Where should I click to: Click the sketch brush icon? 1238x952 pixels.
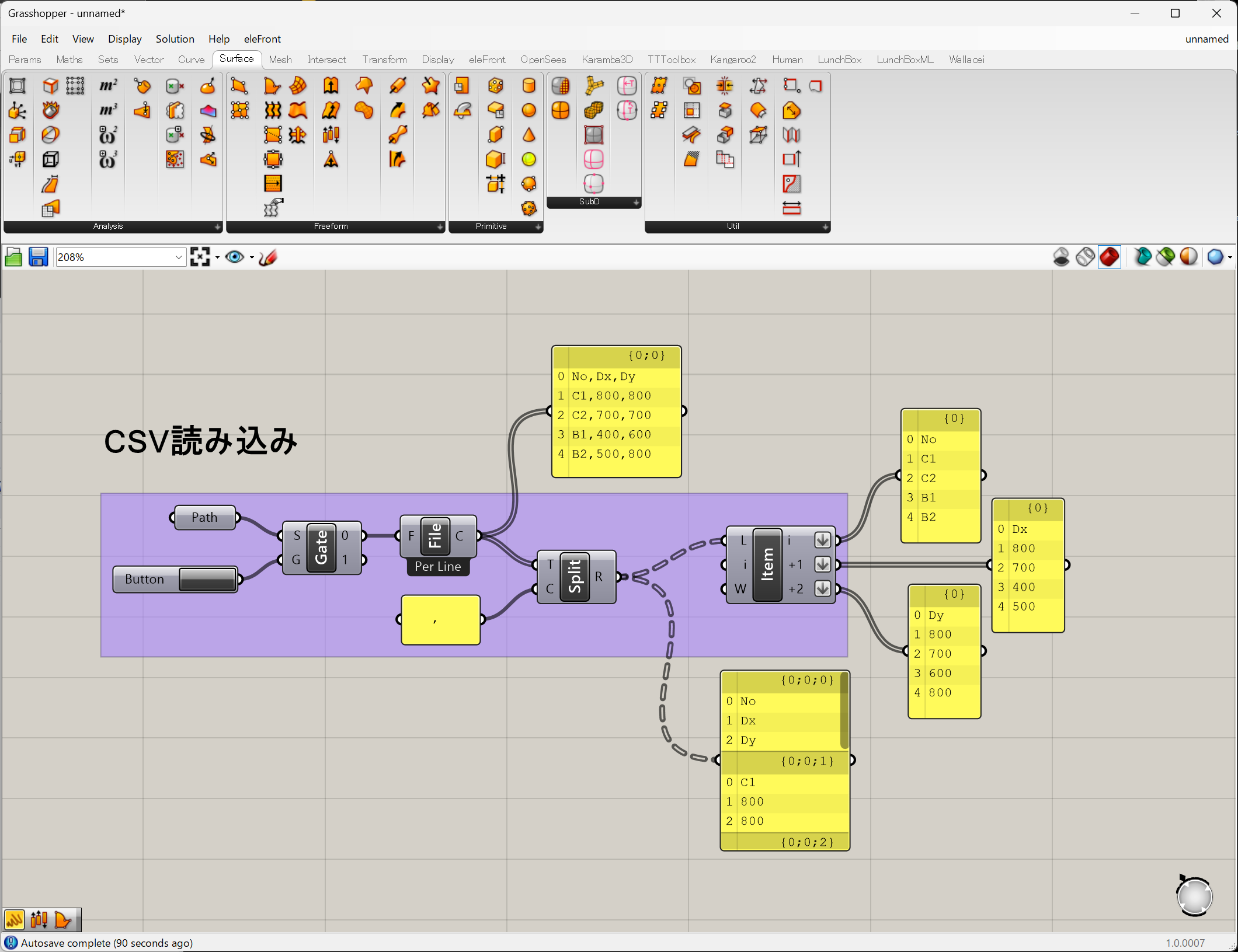pyautogui.click(x=268, y=257)
